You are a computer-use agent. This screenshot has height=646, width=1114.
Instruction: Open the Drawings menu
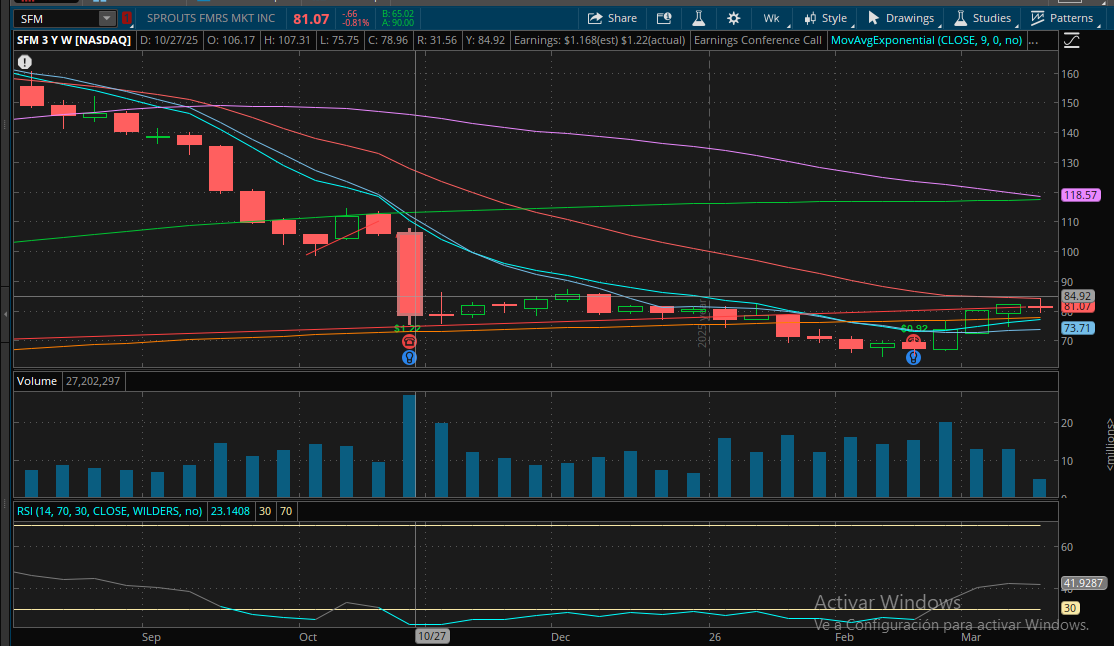tap(901, 18)
